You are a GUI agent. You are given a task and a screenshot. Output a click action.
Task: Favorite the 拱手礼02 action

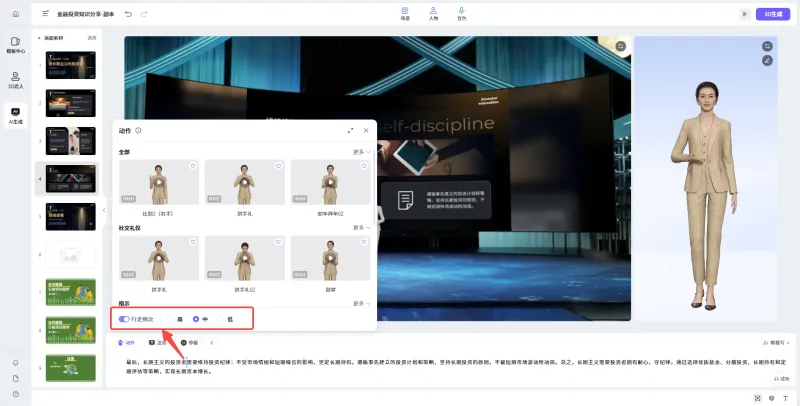tap(278, 242)
